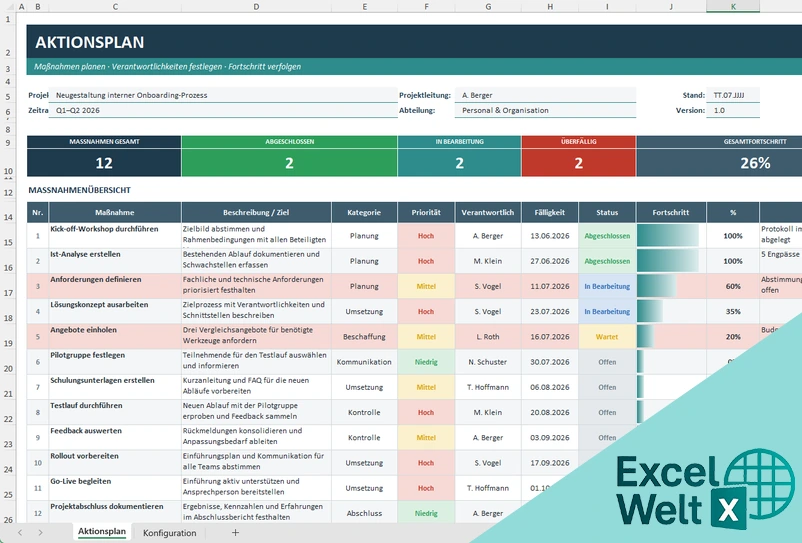Click priority 'Niedrig' in Pilotgruppe festlegen row
This screenshot has height=543, width=802.
point(426,362)
